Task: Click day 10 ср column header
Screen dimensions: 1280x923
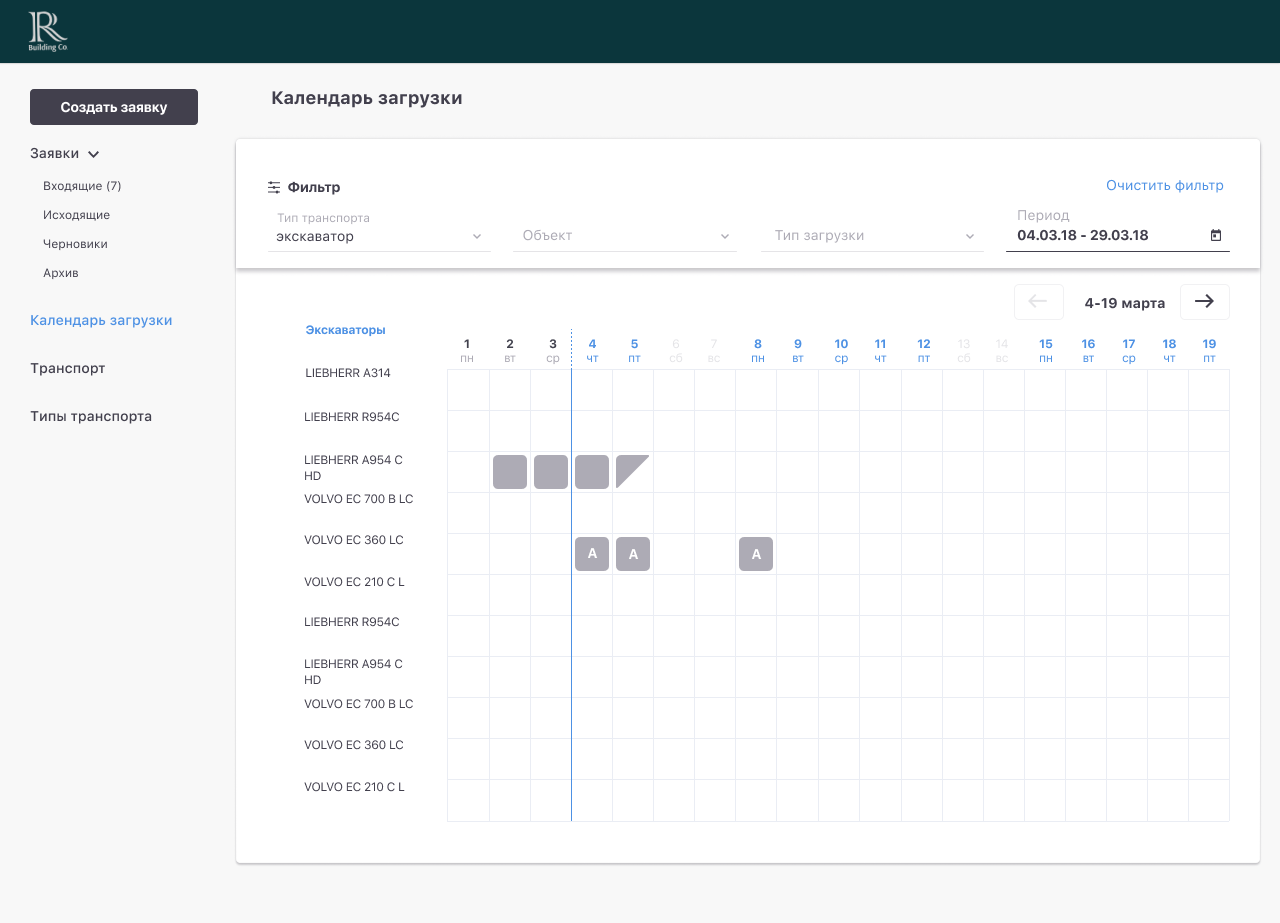Action: click(841, 350)
